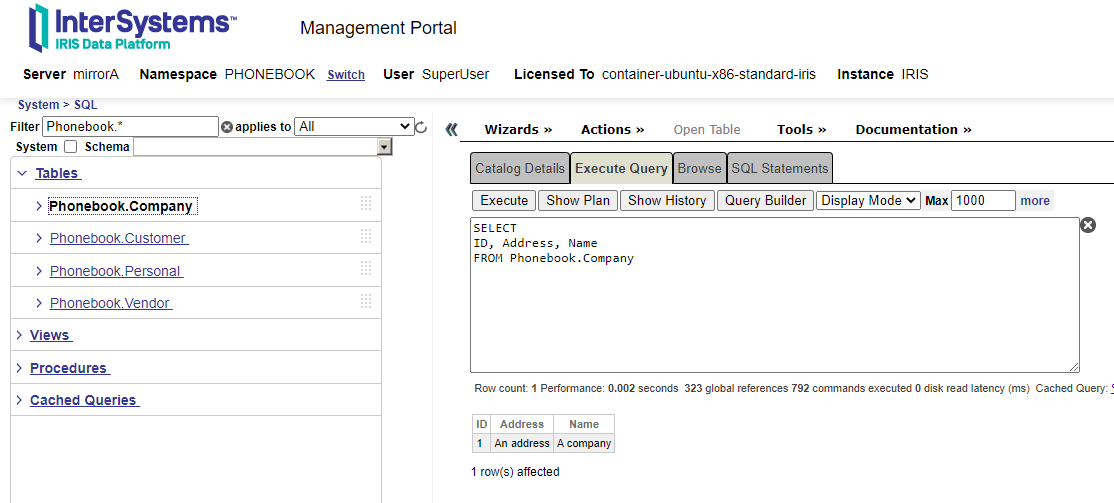
Task: Collapse the Tables section chevron
Action: (22, 173)
